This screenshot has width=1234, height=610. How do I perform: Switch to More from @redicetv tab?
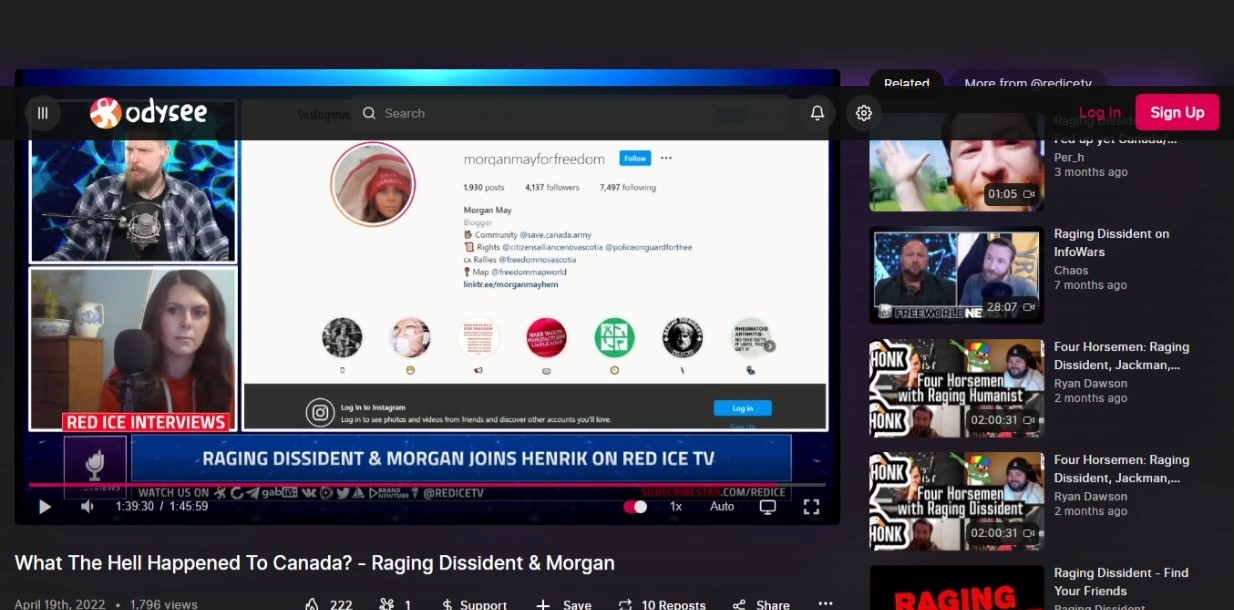(x=1028, y=83)
